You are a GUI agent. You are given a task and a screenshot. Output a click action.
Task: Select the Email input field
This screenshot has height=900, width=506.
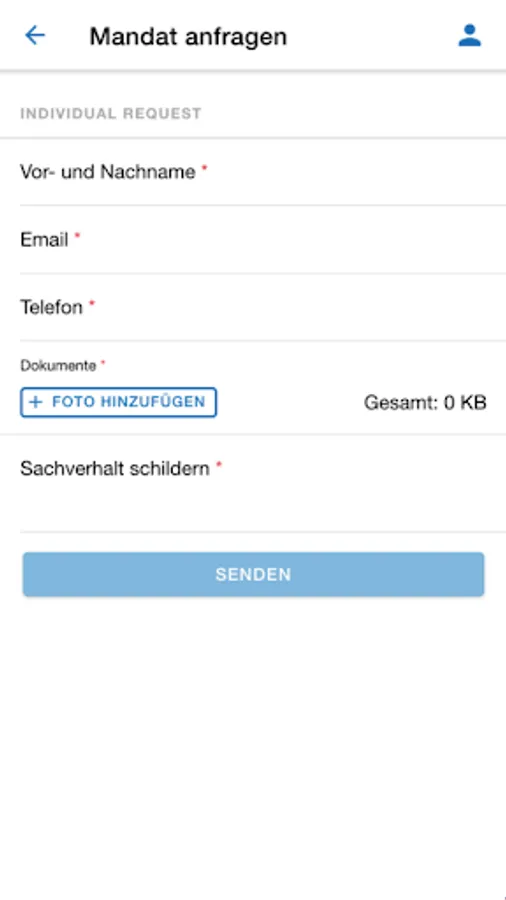(263, 240)
